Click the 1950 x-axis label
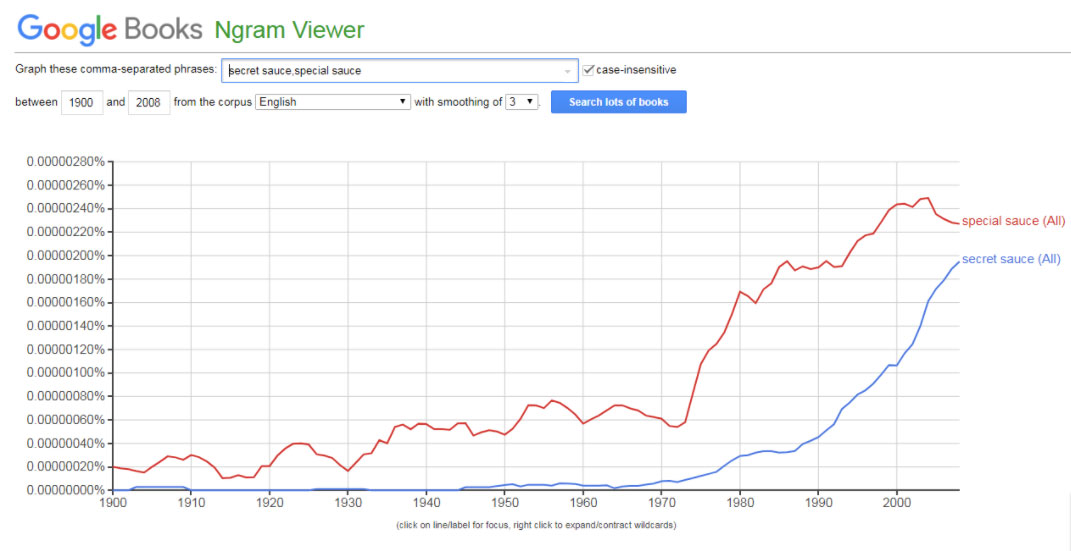This screenshot has width=1071, height=551. [505, 503]
